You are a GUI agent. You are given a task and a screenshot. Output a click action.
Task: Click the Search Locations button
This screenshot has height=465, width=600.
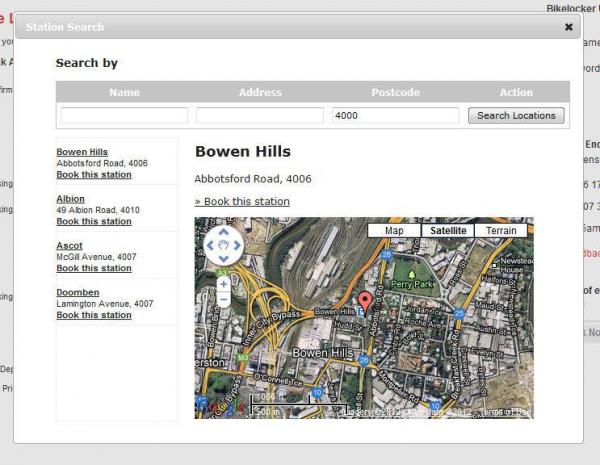coord(516,116)
